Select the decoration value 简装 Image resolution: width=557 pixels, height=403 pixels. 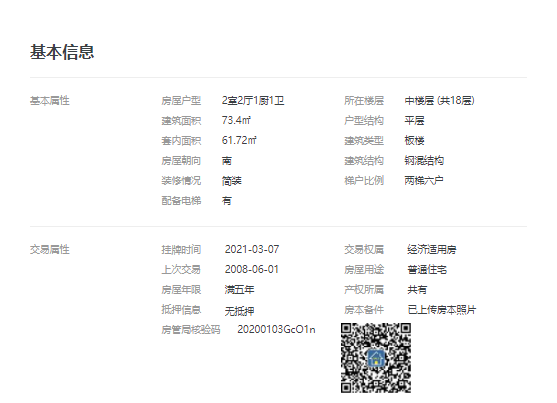click(232, 181)
